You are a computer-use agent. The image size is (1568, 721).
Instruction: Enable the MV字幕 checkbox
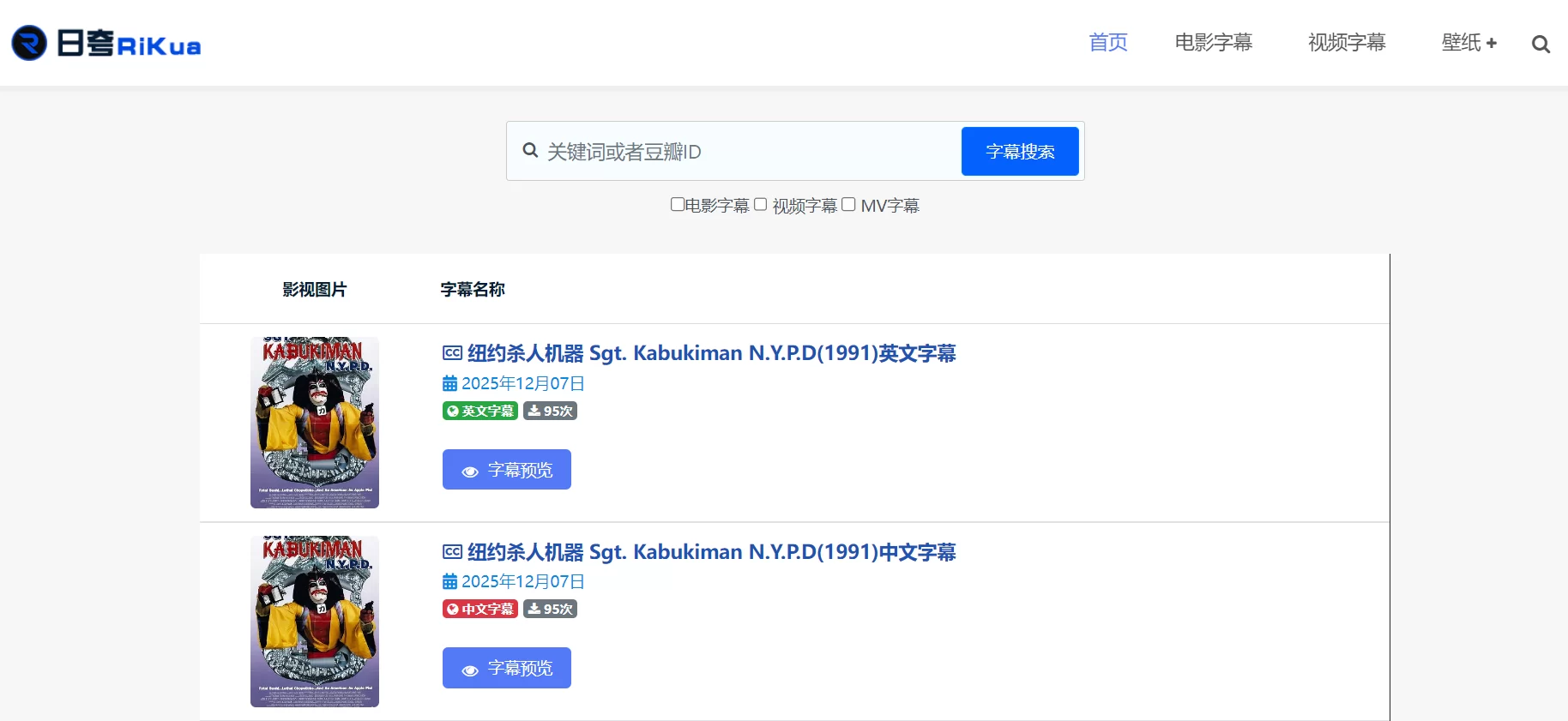[x=848, y=204]
